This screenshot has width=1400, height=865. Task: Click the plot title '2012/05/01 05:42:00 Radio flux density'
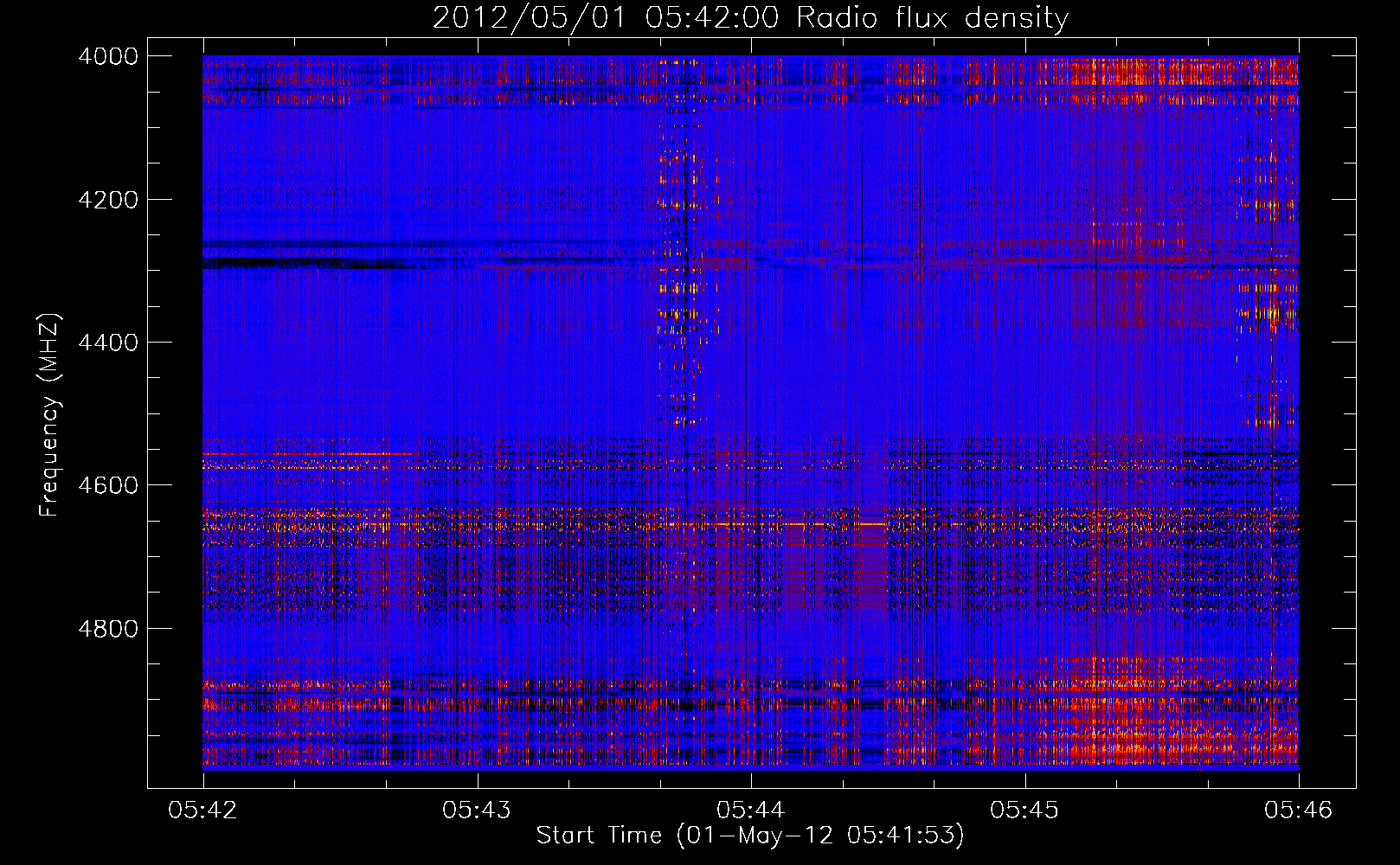(750, 18)
